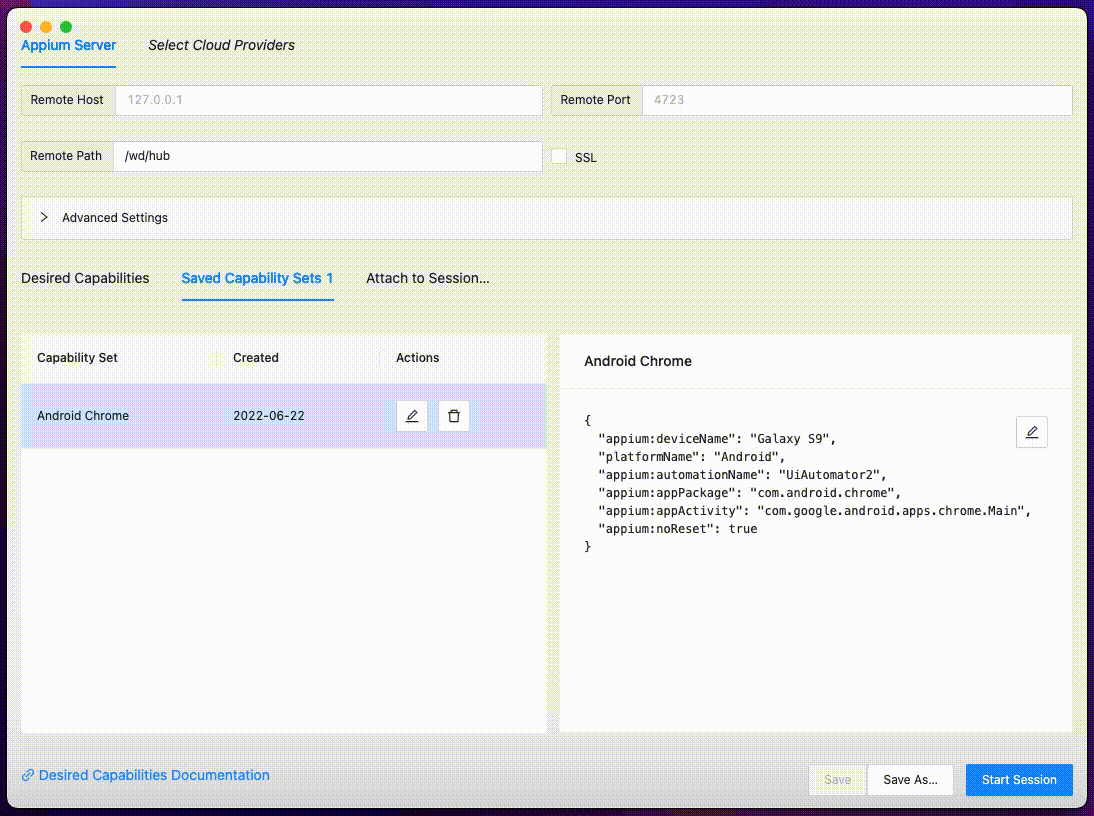Edit the Android Chrome capability set
Viewport: 1094px width, 816px height.
click(x=412, y=415)
